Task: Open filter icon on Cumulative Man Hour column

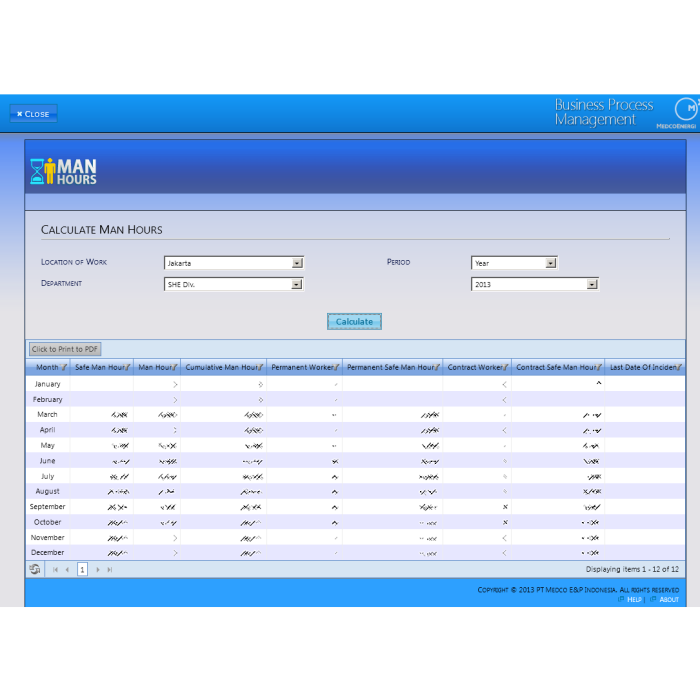Action: pos(261,368)
